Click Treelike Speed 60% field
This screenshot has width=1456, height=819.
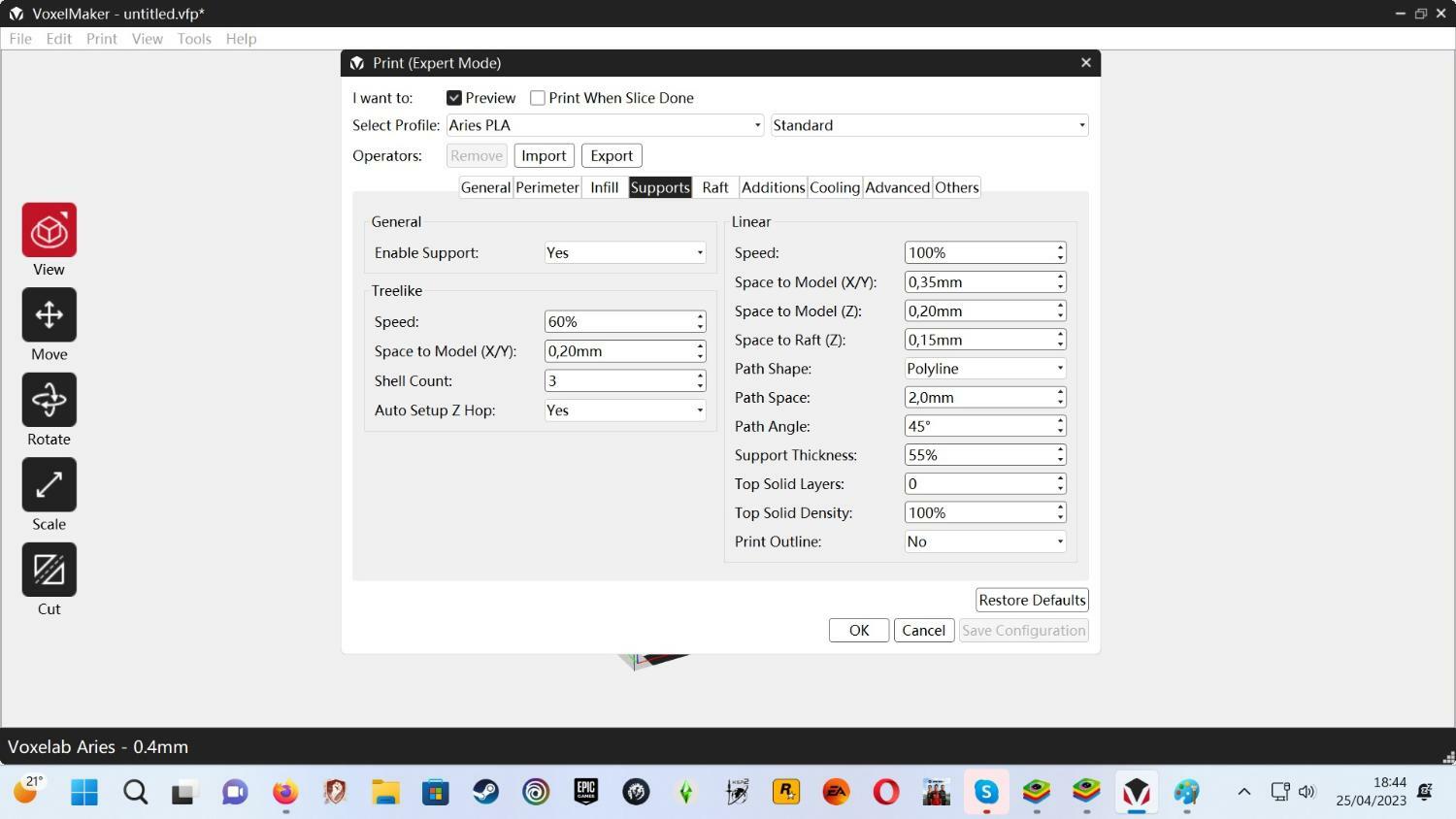(625, 321)
